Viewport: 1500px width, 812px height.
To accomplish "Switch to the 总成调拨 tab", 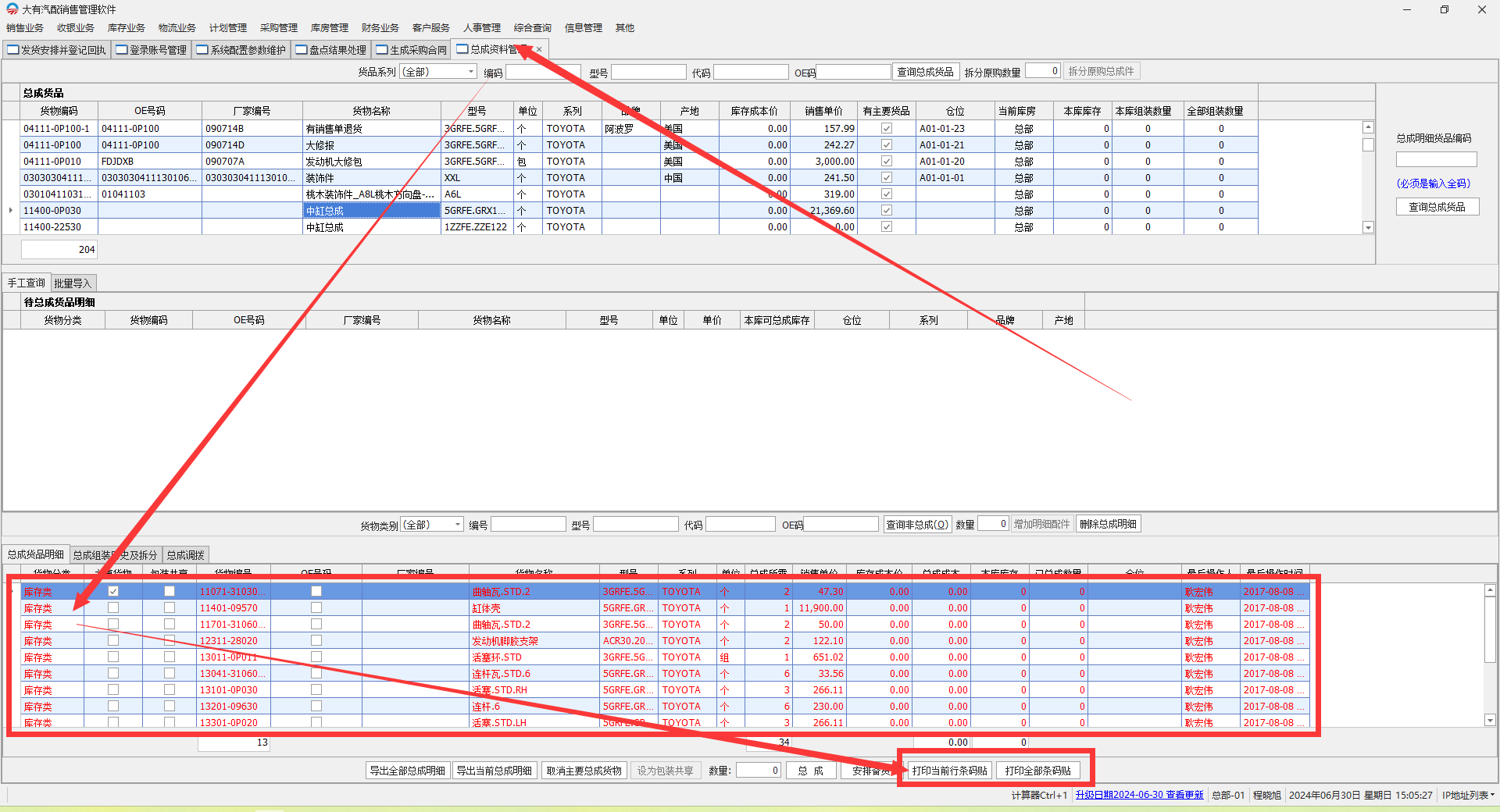I will [x=185, y=555].
